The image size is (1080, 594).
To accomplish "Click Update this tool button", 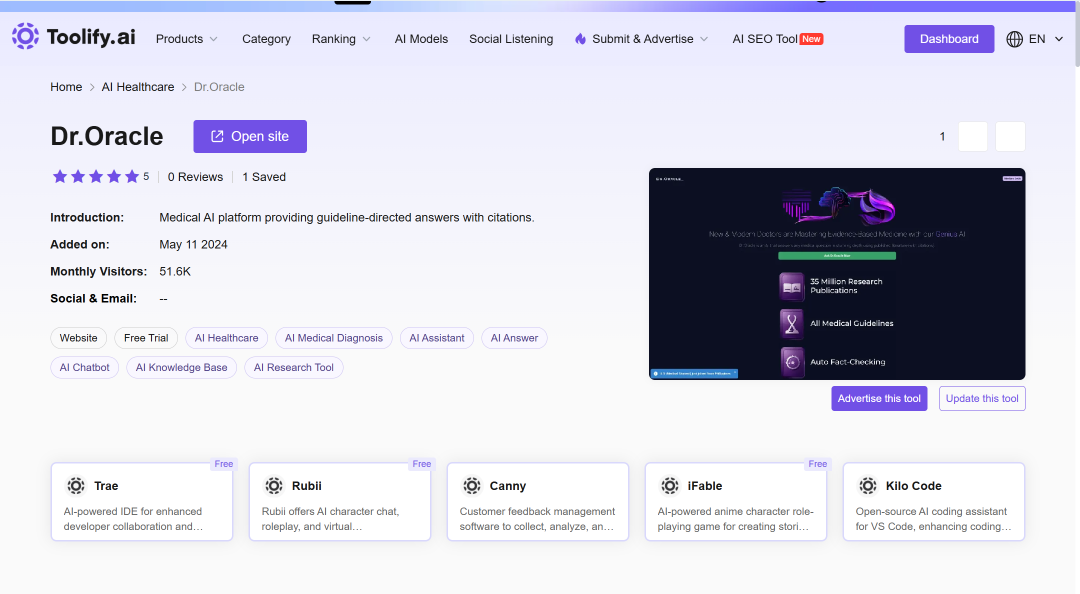I will pyautogui.click(x=982, y=398).
